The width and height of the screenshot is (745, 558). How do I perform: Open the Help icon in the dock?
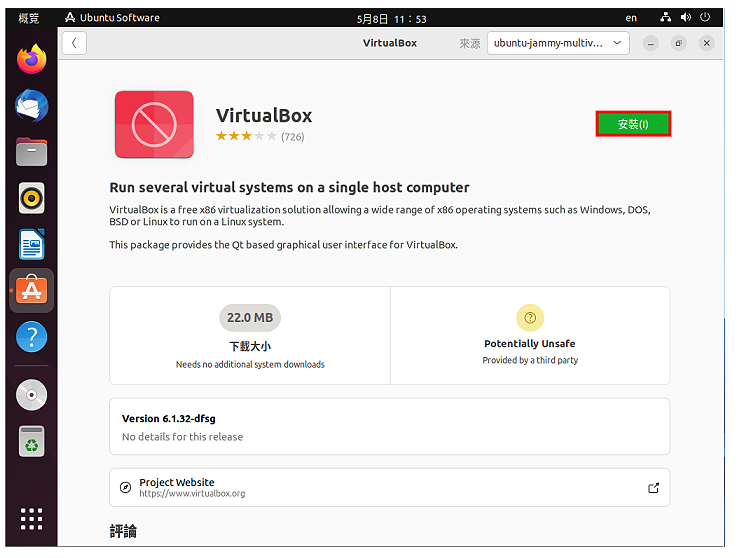tap(31, 337)
